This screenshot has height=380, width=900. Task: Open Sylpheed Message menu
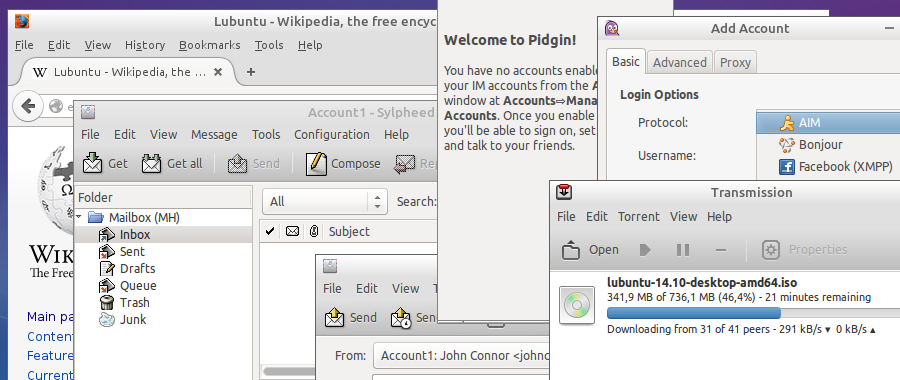click(214, 134)
